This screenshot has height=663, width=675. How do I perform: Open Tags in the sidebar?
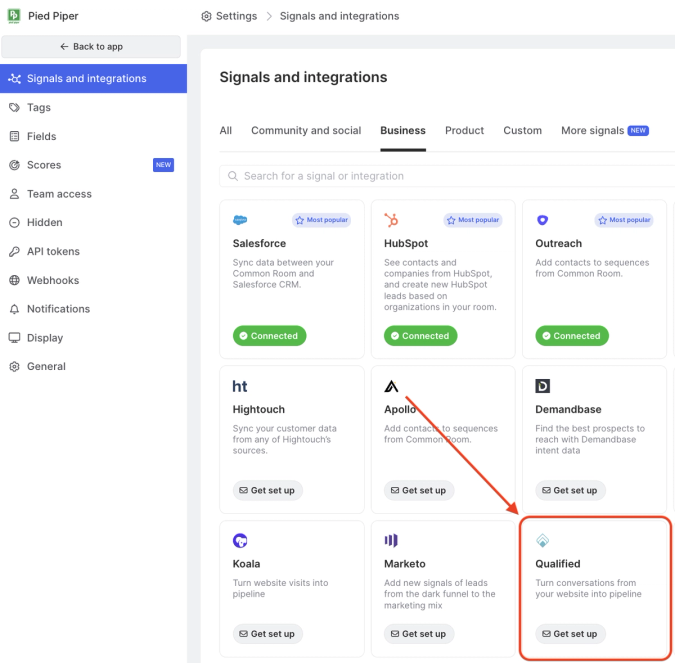coord(93,107)
